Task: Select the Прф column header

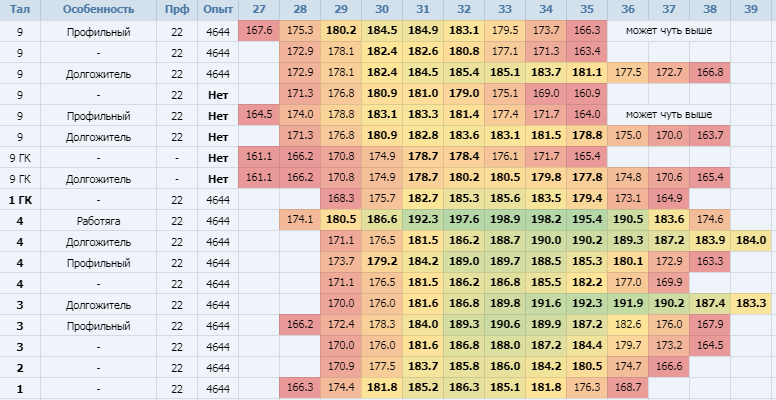Action: [x=177, y=9]
